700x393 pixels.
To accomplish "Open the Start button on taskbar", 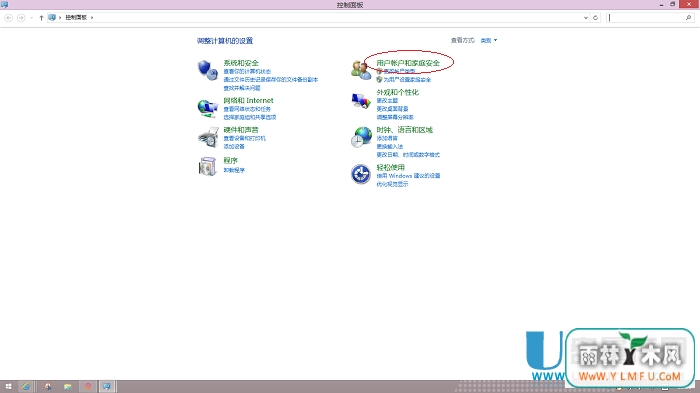I will (8, 387).
